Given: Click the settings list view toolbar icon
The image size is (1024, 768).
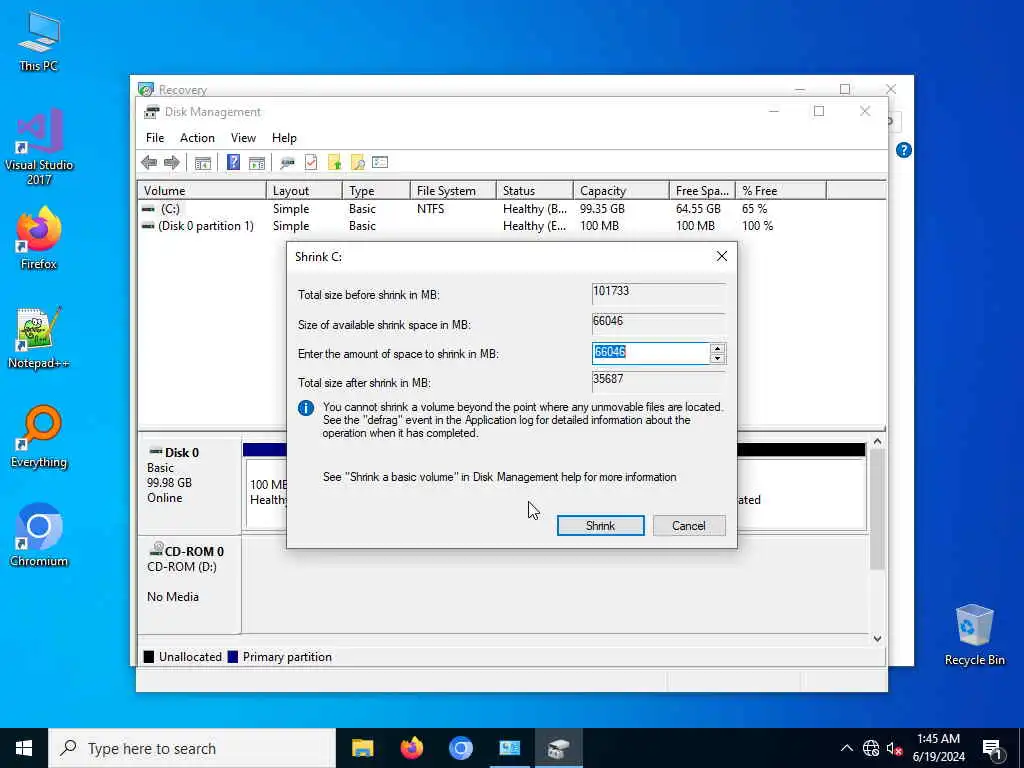Looking at the screenshot, I should (380, 162).
